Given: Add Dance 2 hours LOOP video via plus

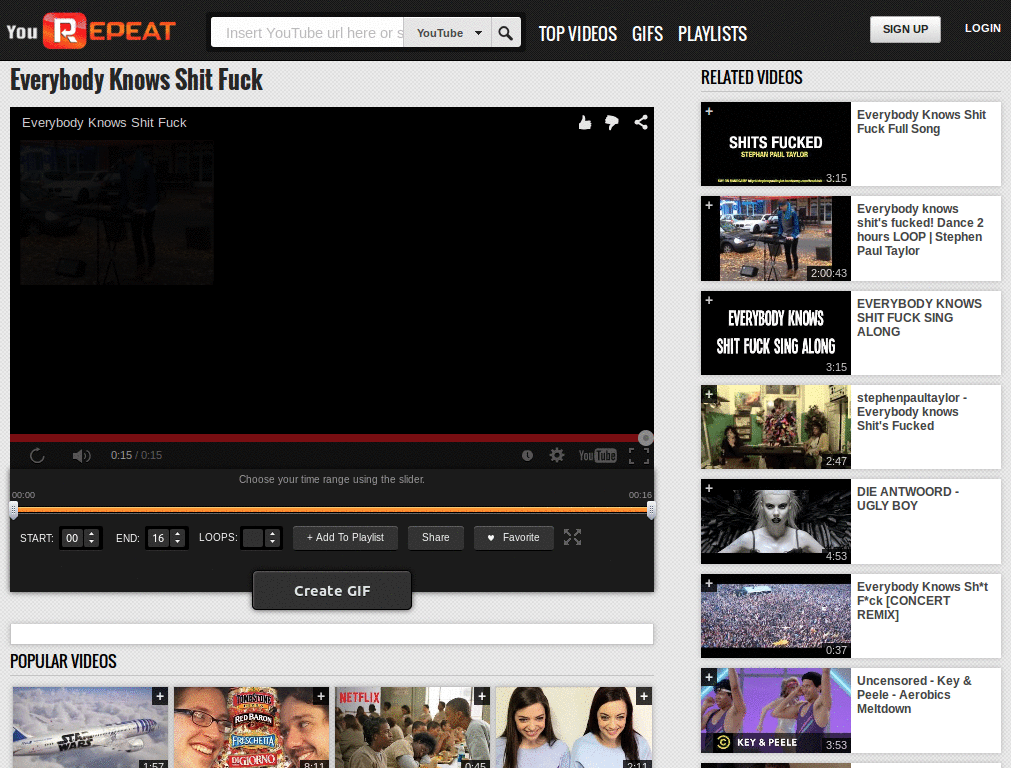Looking at the screenshot, I should [709, 205].
